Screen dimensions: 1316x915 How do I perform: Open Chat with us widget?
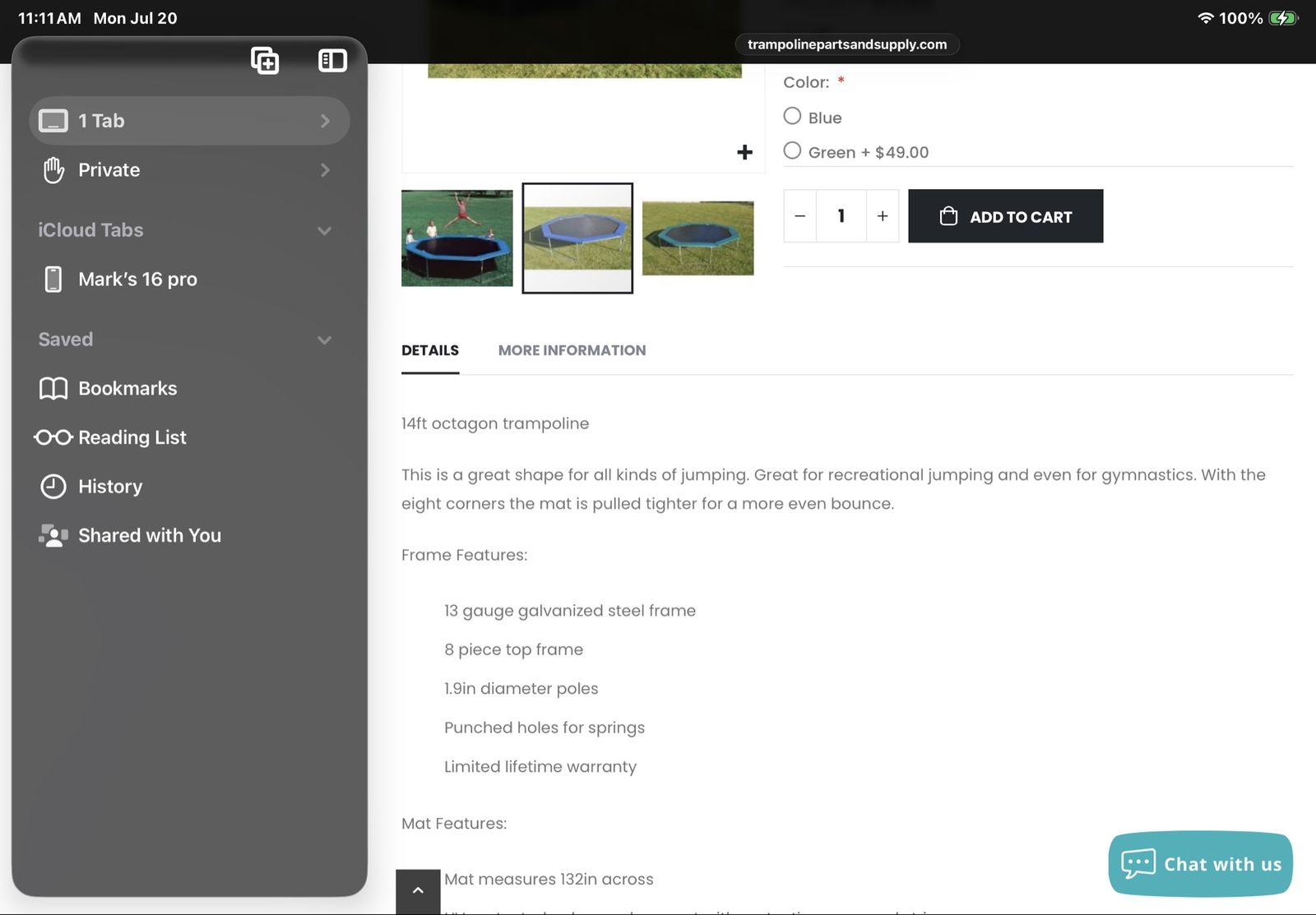tap(1201, 864)
